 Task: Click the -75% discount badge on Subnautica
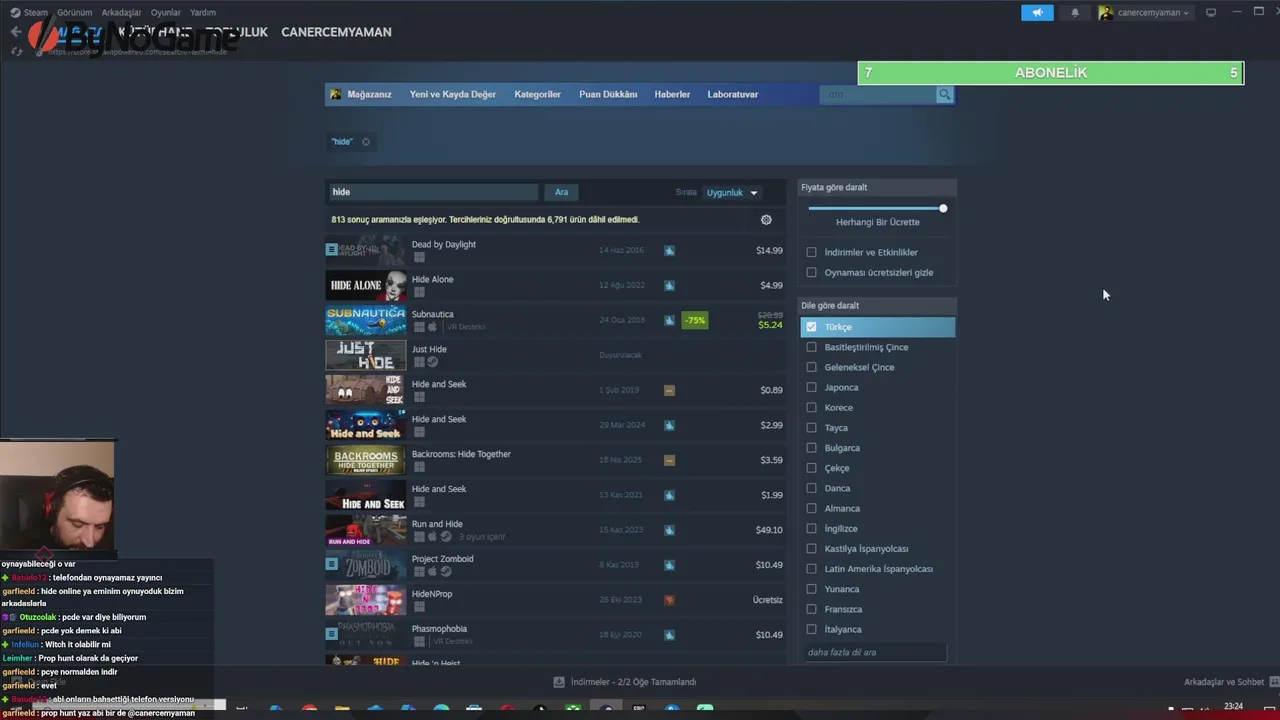[x=695, y=320]
